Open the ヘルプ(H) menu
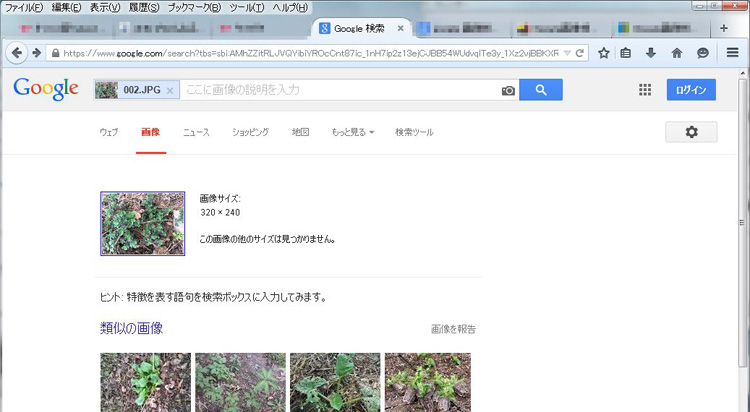The width and height of the screenshot is (750, 412). pyautogui.click(x=290, y=8)
